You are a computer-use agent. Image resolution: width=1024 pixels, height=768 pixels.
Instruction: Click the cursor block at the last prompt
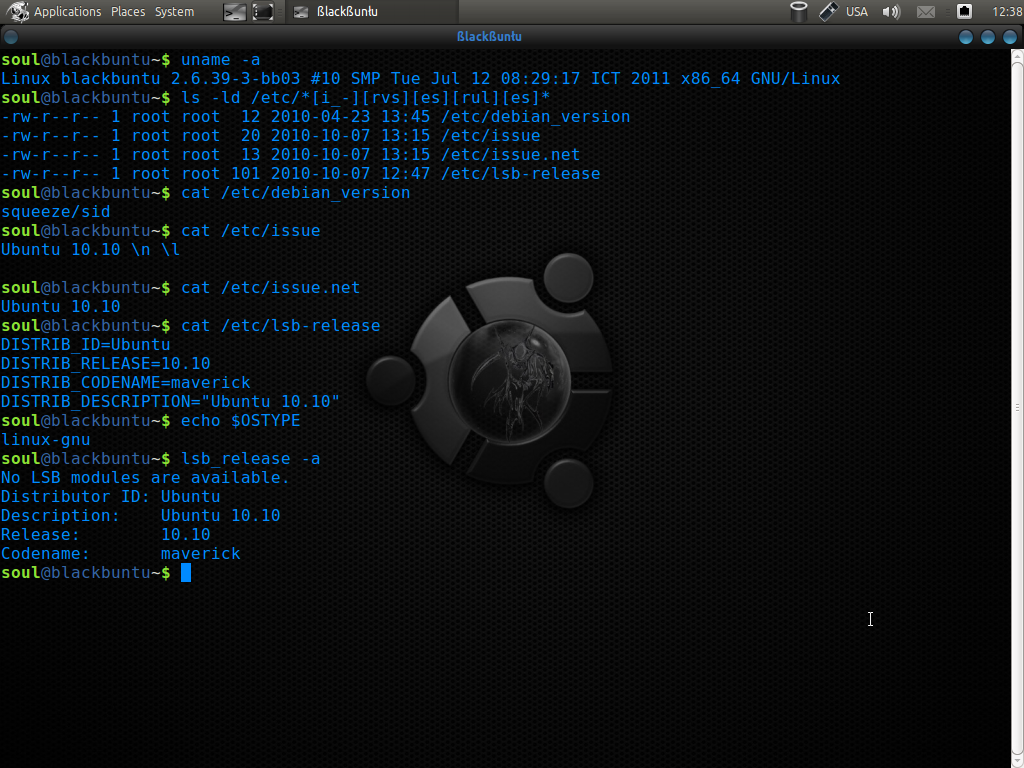[186, 573]
